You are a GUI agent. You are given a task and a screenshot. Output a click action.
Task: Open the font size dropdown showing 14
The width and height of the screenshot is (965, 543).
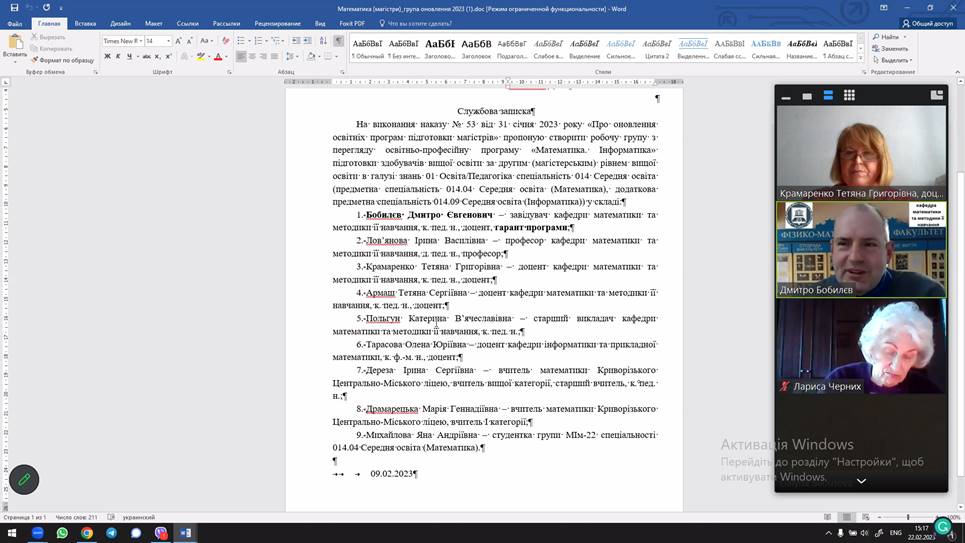click(158, 41)
